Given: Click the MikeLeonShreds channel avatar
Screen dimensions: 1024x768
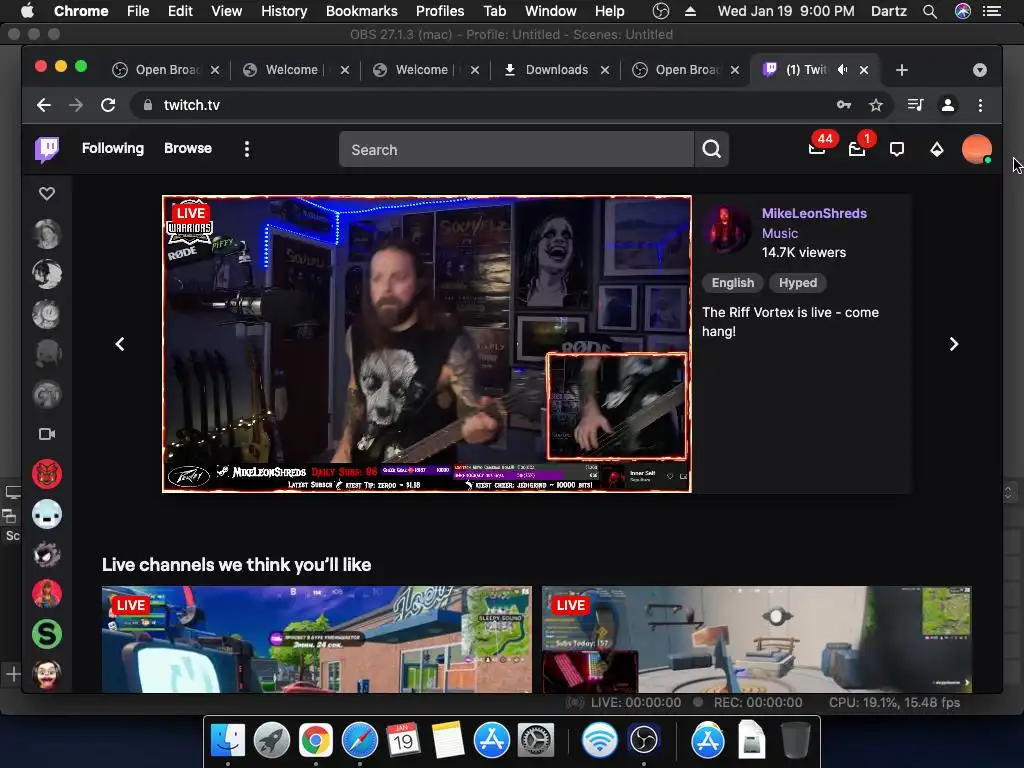Looking at the screenshot, I should [x=725, y=229].
